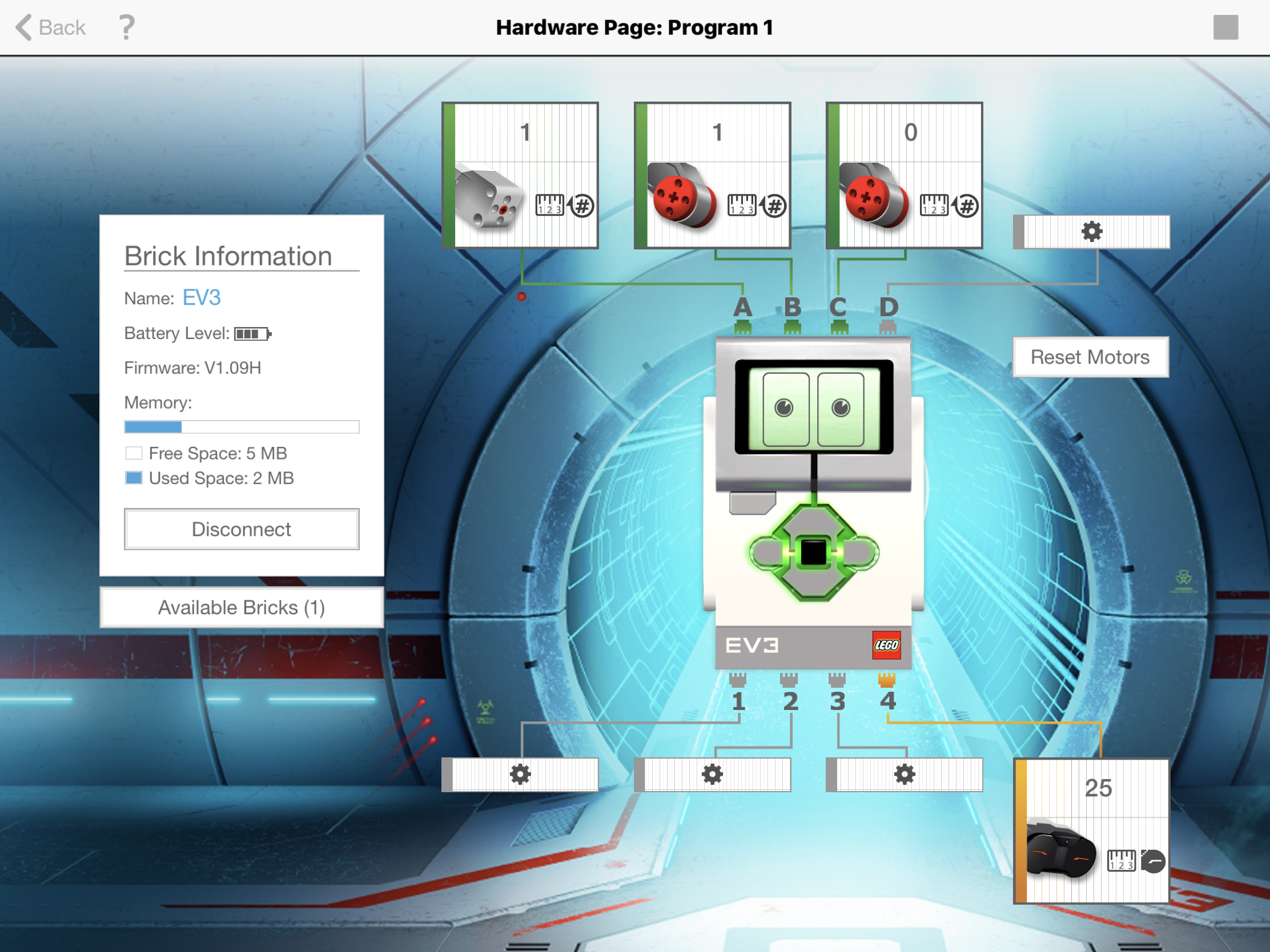Tap the EV3 brick right button

click(x=861, y=553)
